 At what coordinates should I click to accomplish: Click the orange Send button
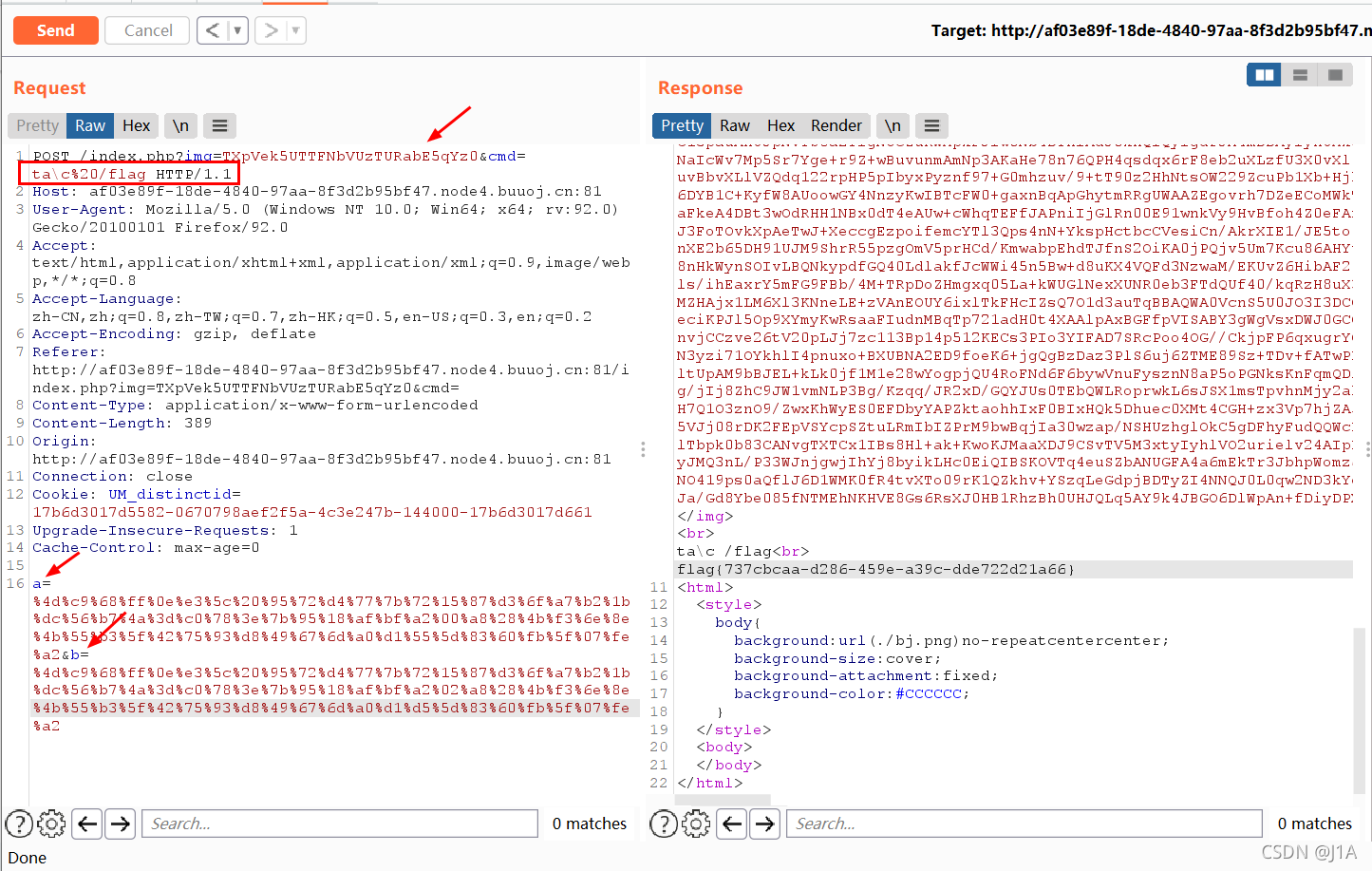[55, 30]
